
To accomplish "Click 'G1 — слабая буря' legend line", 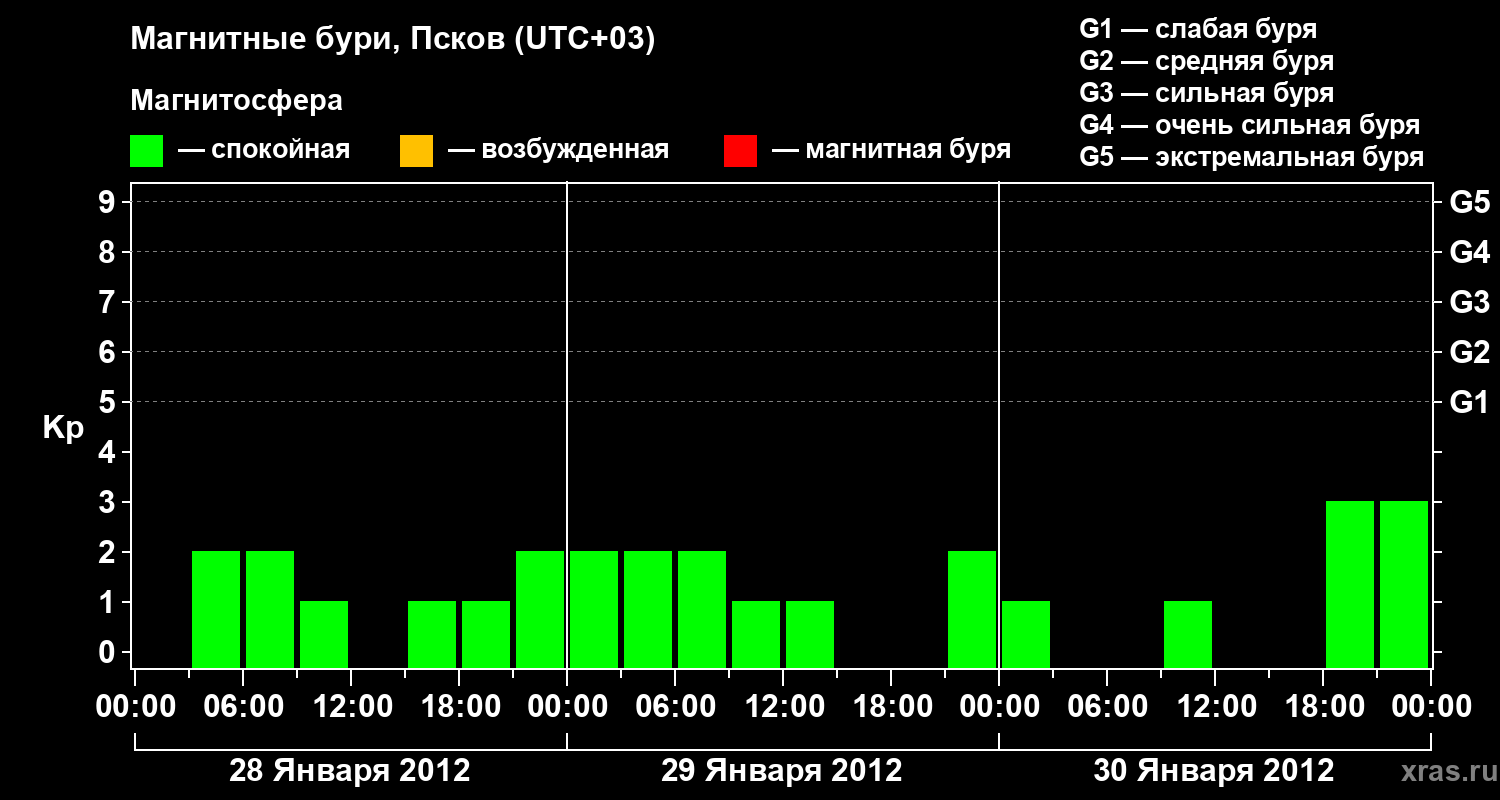I will (x=1198, y=29).
